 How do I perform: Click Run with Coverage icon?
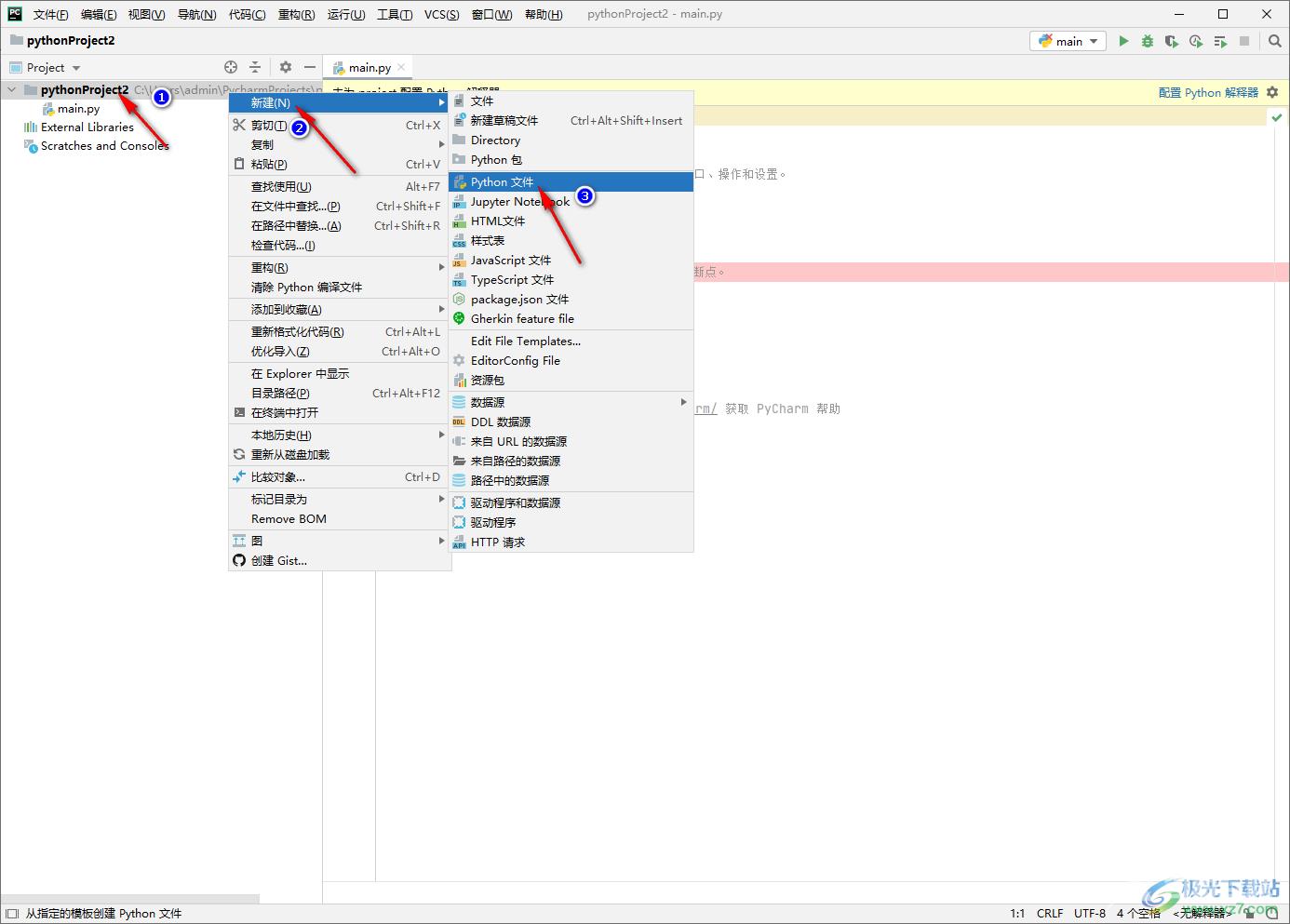point(1172,41)
